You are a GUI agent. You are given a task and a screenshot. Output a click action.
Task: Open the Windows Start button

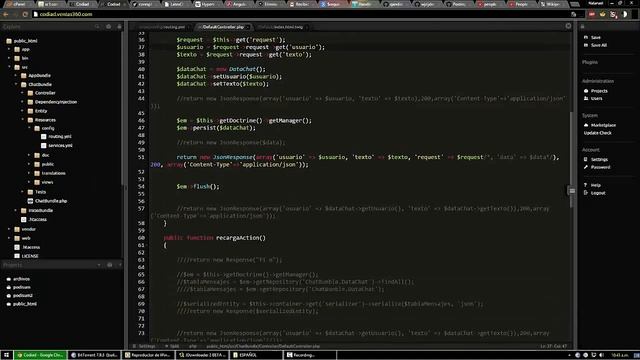6,355
